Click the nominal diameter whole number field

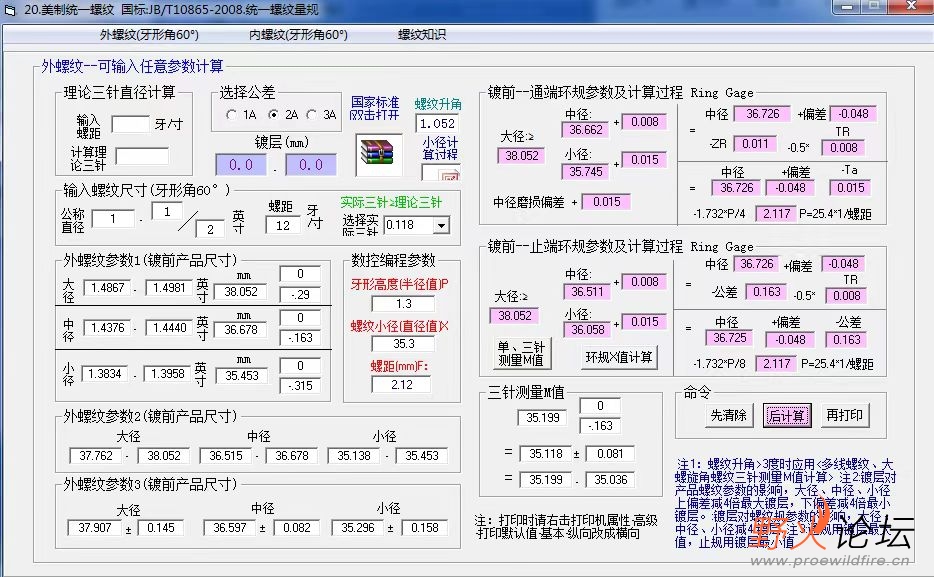[x=113, y=219]
